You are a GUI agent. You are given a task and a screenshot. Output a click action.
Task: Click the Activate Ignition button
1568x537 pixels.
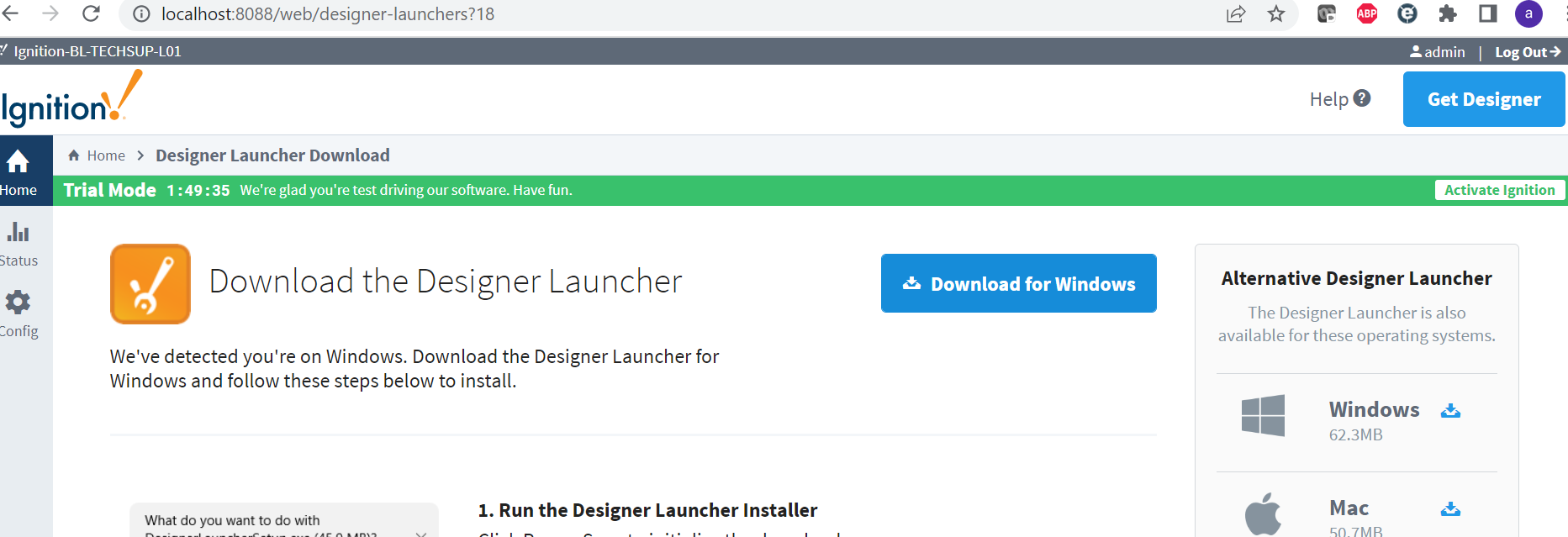[x=1500, y=190]
